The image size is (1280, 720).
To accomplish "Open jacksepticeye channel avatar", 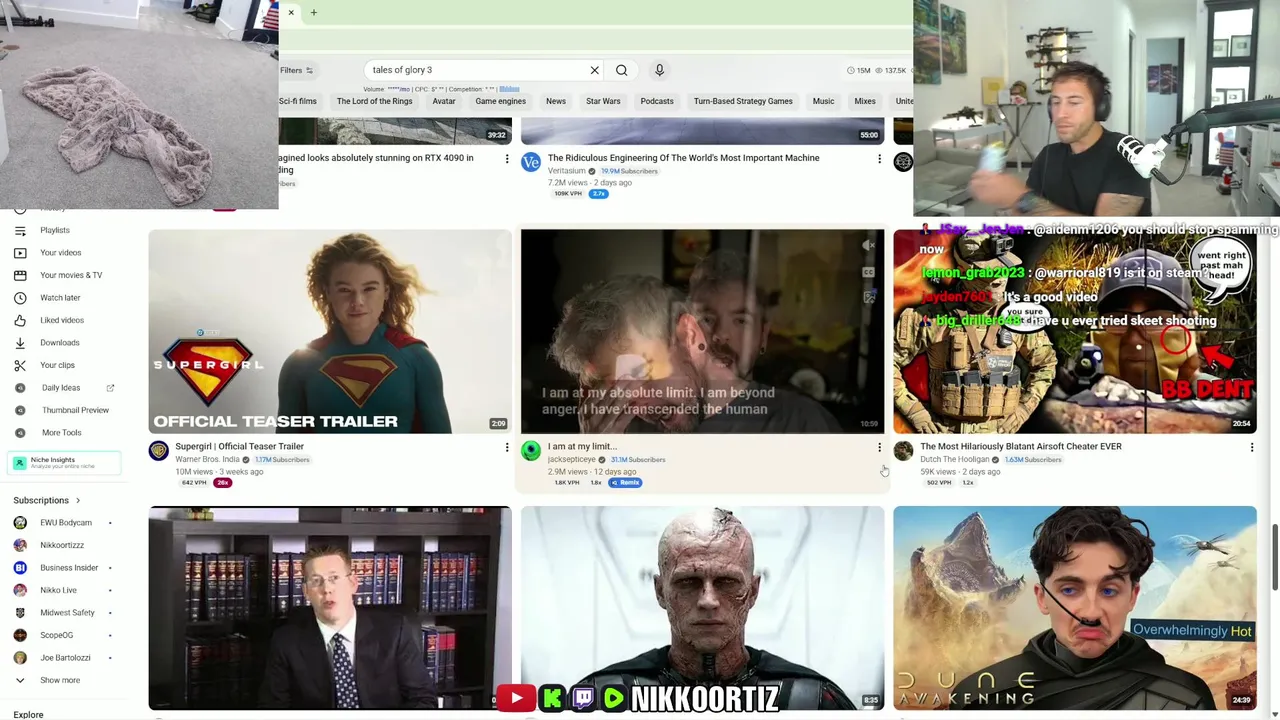I will (531, 451).
